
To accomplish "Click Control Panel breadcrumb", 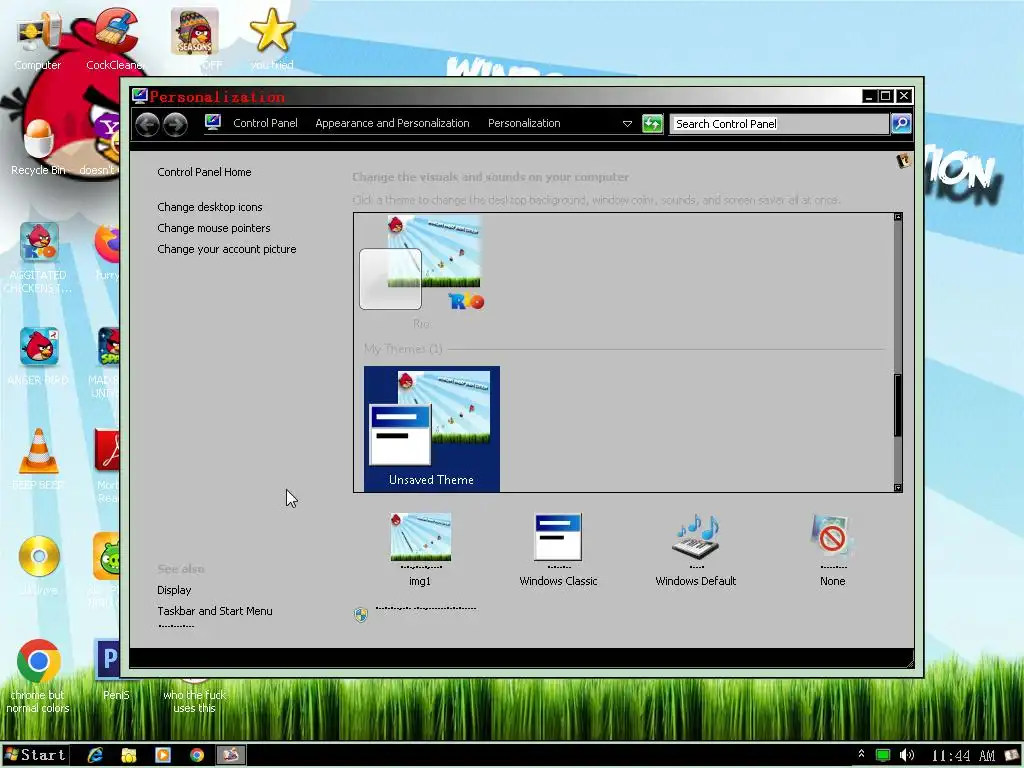I will point(265,123).
